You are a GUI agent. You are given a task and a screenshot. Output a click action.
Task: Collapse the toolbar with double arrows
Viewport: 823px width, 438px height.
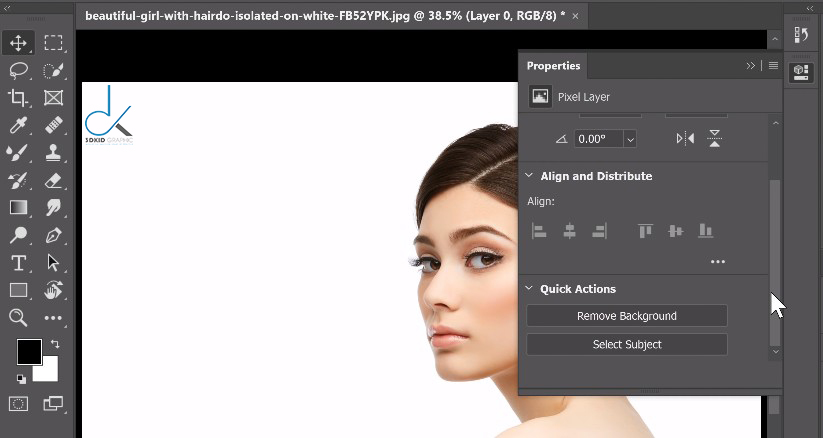click(x=8, y=8)
